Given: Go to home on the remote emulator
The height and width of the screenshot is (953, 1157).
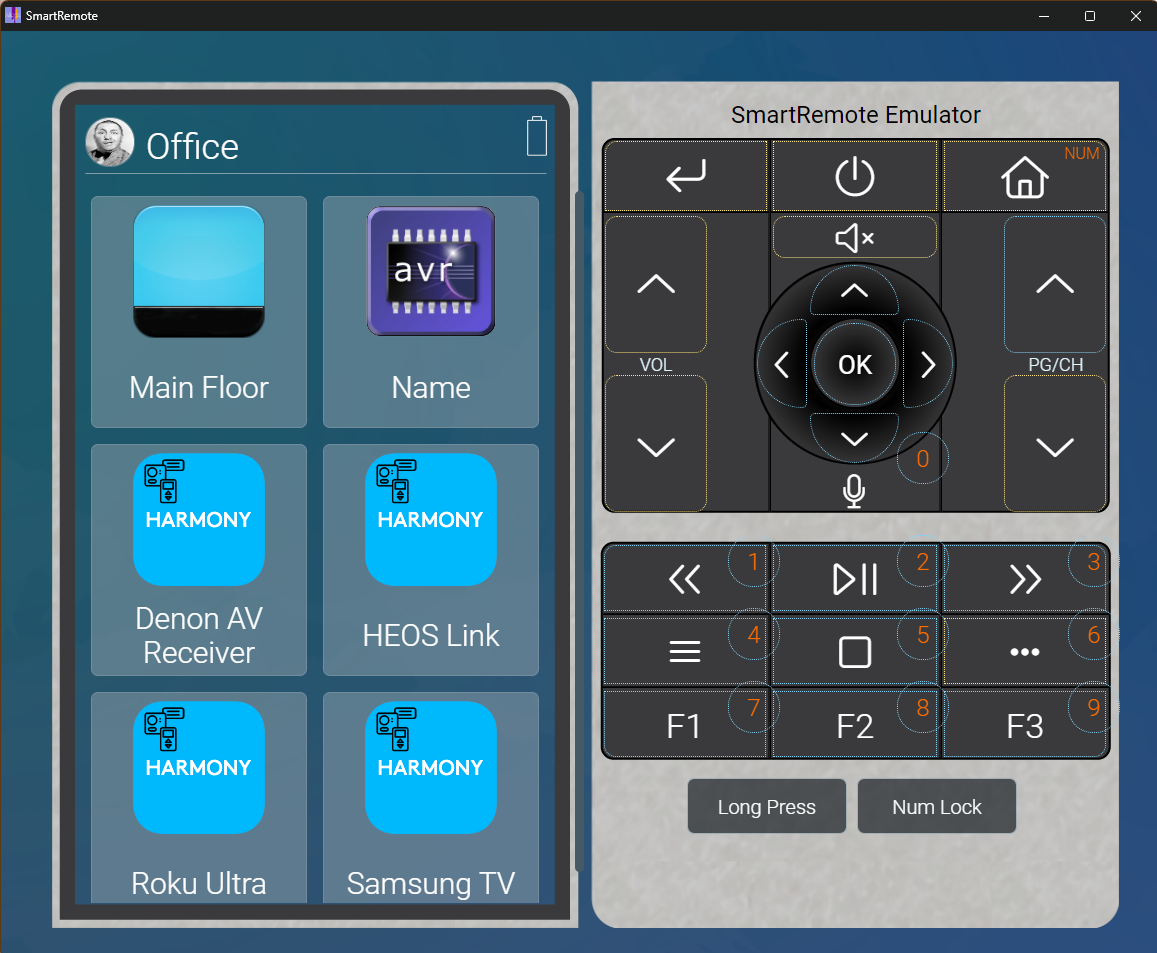Looking at the screenshot, I should click(1024, 176).
